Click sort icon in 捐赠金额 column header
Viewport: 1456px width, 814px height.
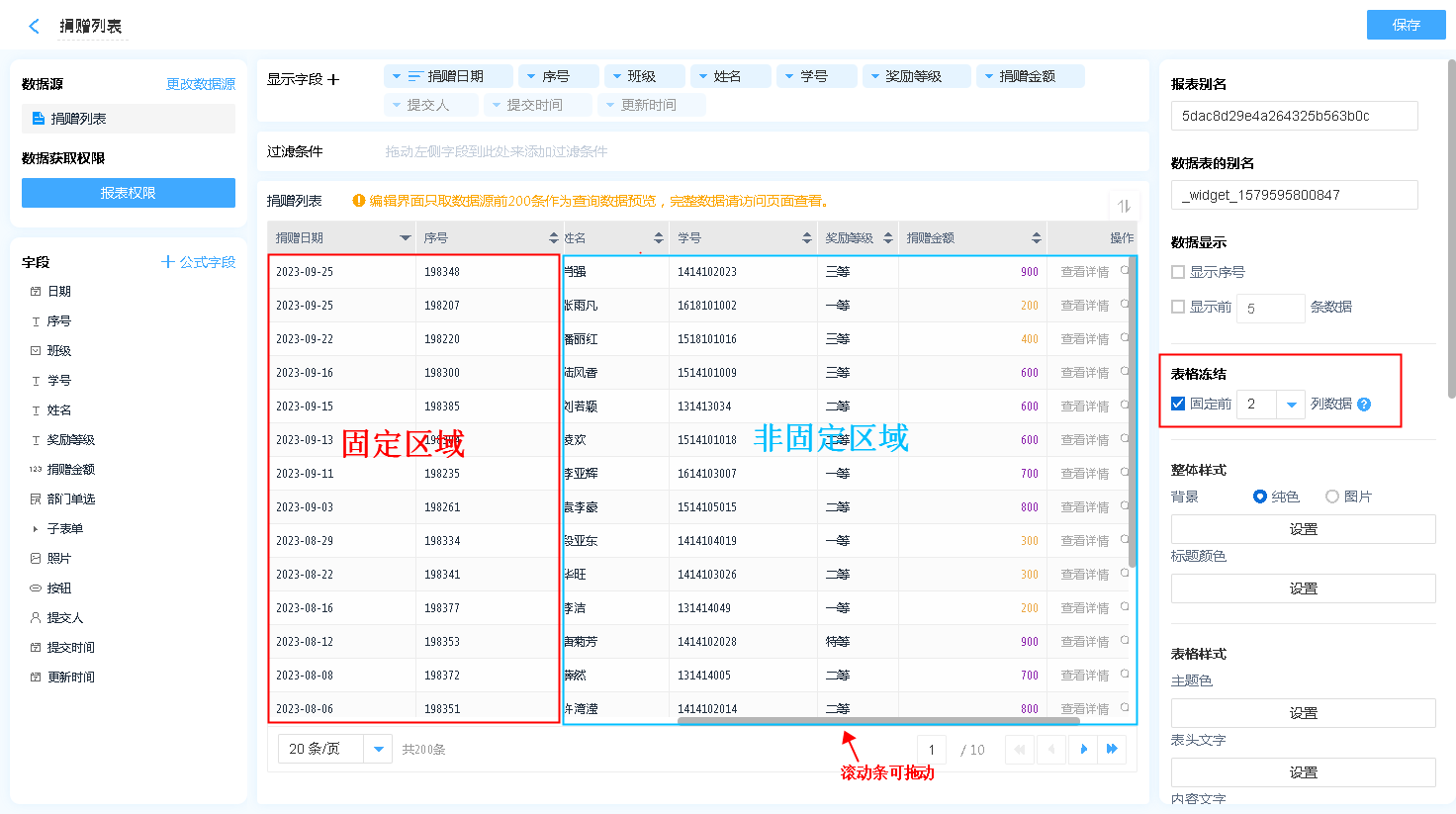(x=1036, y=238)
